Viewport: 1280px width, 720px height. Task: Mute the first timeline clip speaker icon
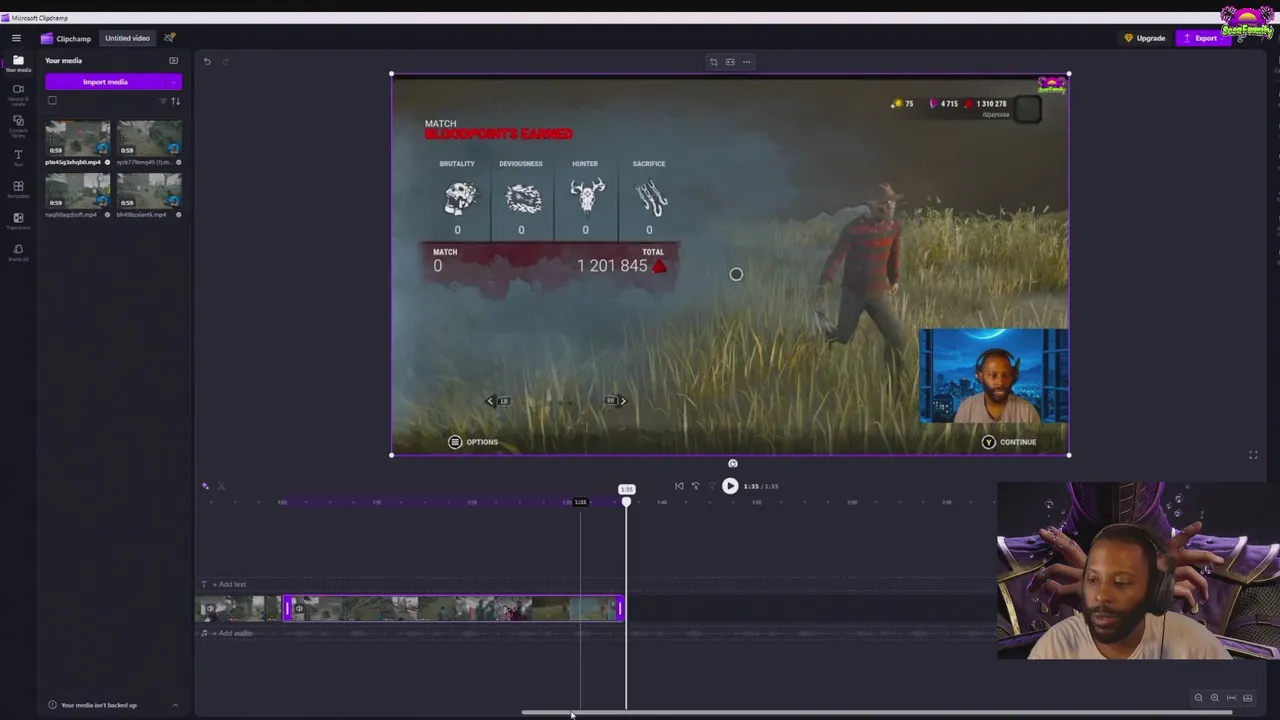tap(210, 608)
